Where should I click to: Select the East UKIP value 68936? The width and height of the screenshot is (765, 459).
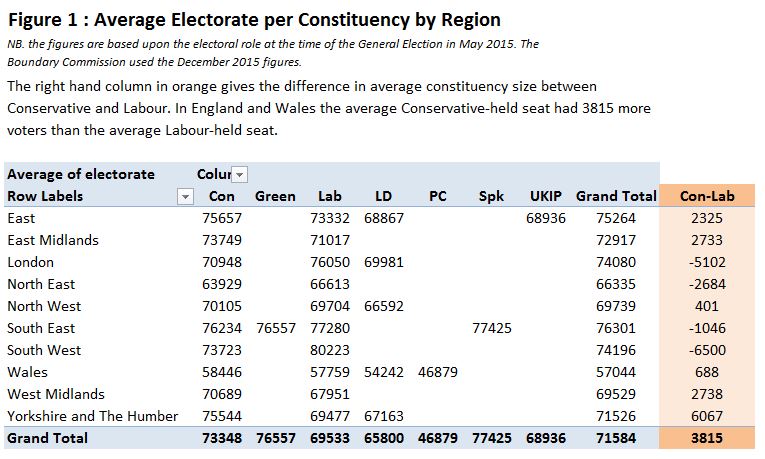point(548,218)
